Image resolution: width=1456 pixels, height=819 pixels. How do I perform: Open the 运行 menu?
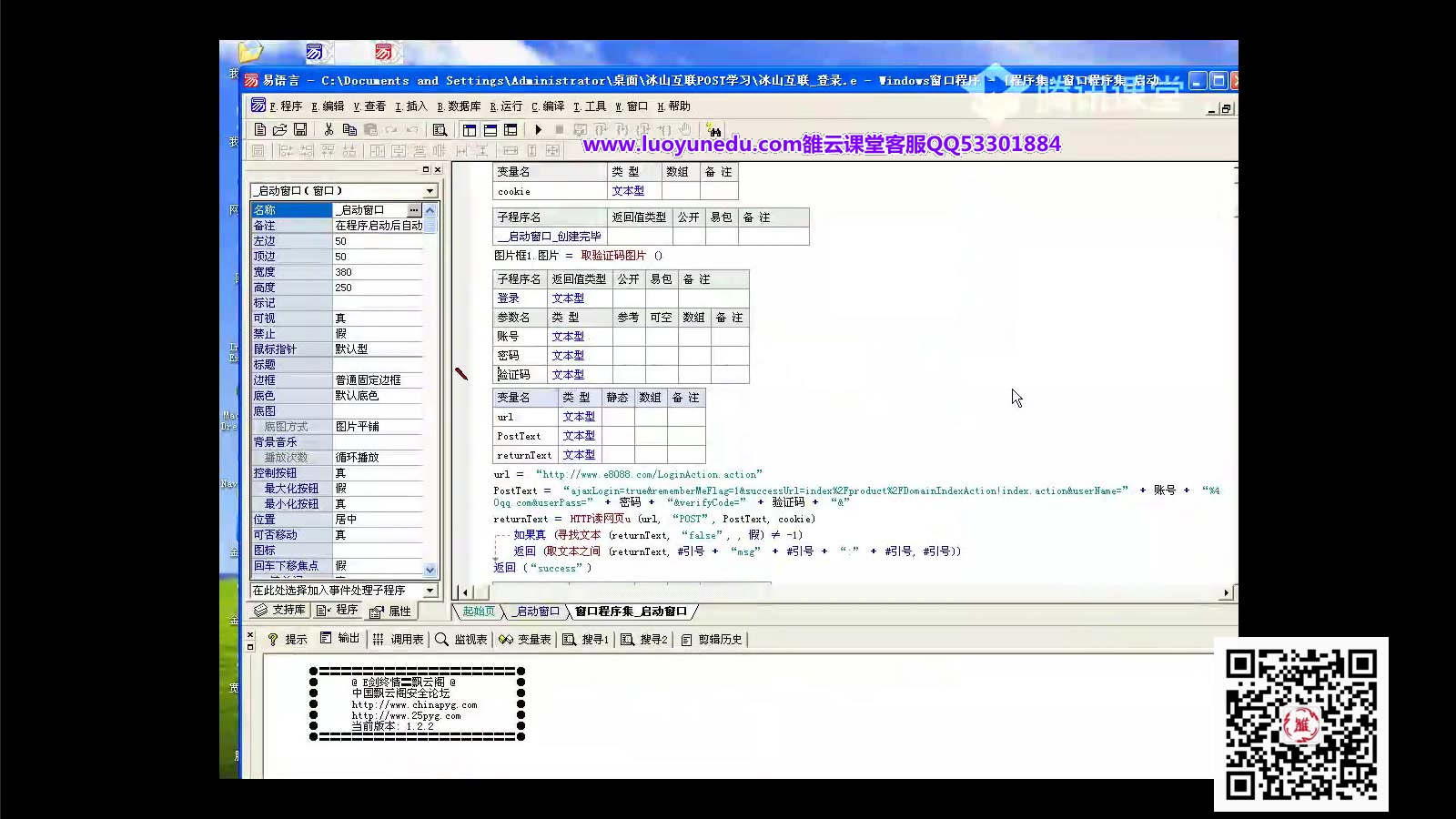(x=506, y=106)
